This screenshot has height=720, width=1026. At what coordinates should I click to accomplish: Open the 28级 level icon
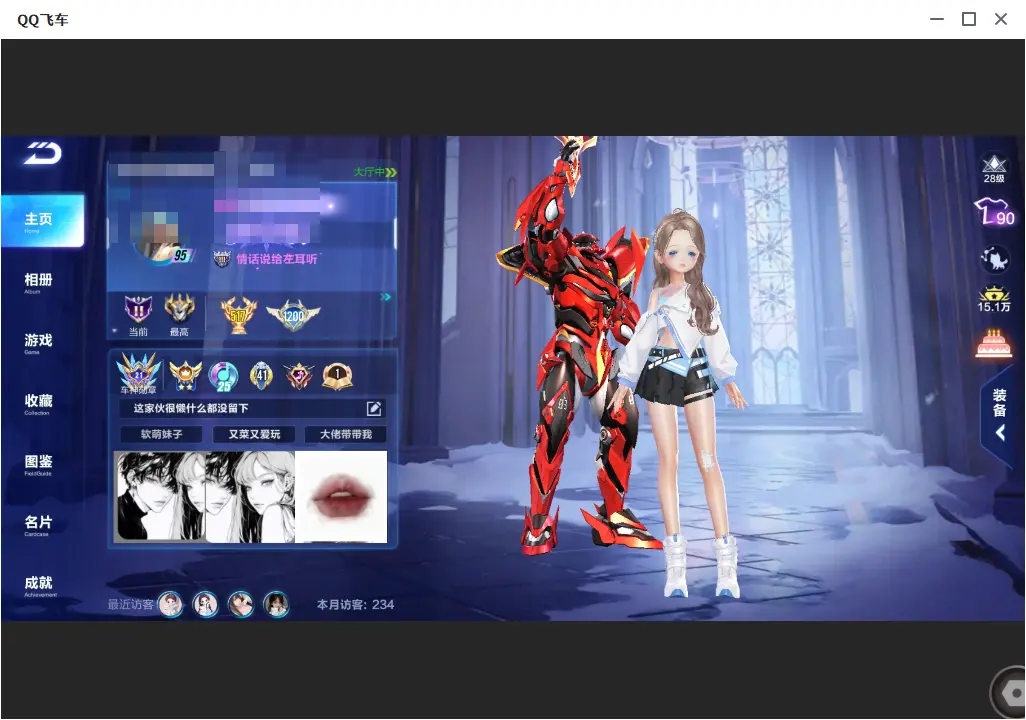click(x=994, y=168)
